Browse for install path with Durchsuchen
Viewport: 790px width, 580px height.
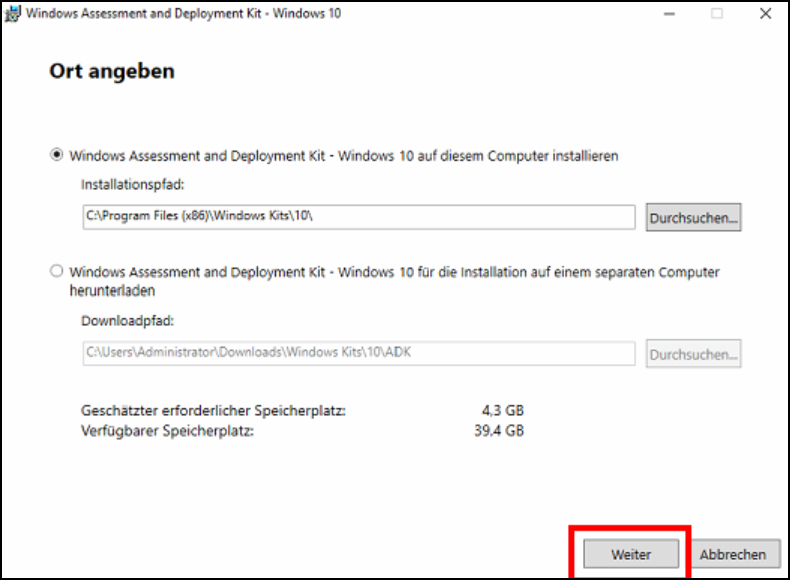[693, 217]
